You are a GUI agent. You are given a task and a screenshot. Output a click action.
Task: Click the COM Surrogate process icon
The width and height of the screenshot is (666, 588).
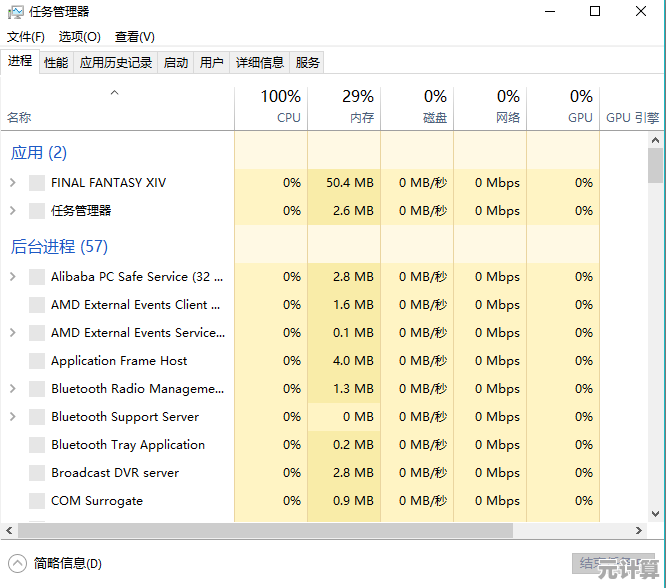coord(37,501)
